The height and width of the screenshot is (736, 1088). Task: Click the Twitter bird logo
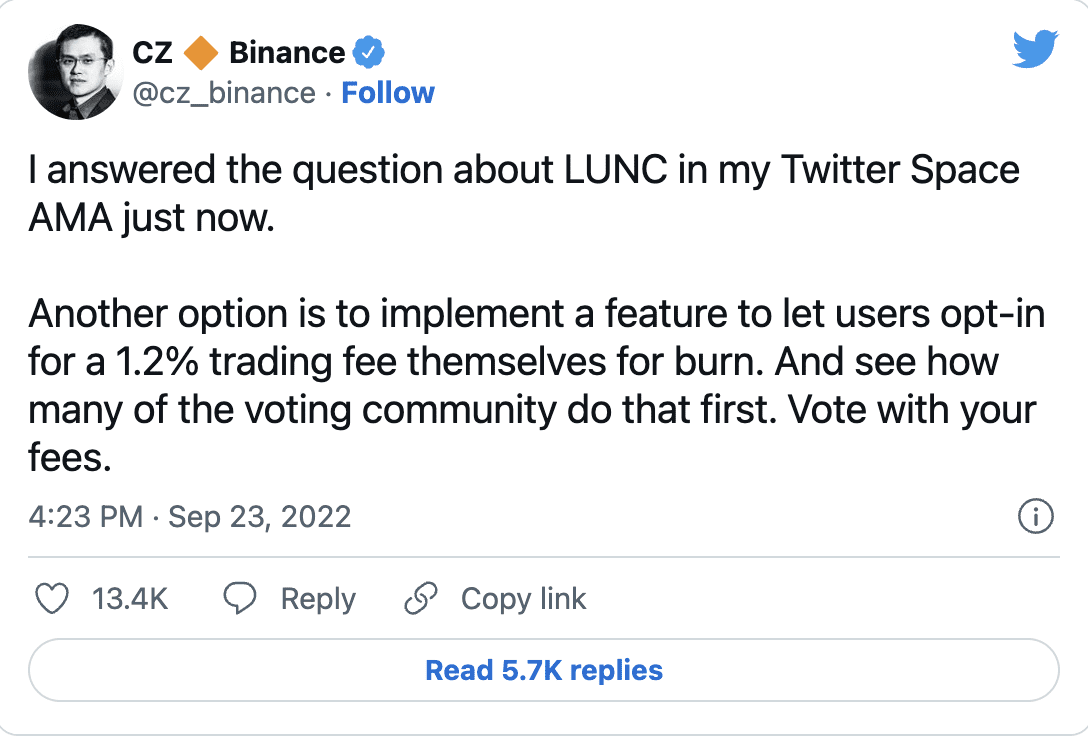[1034, 48]
